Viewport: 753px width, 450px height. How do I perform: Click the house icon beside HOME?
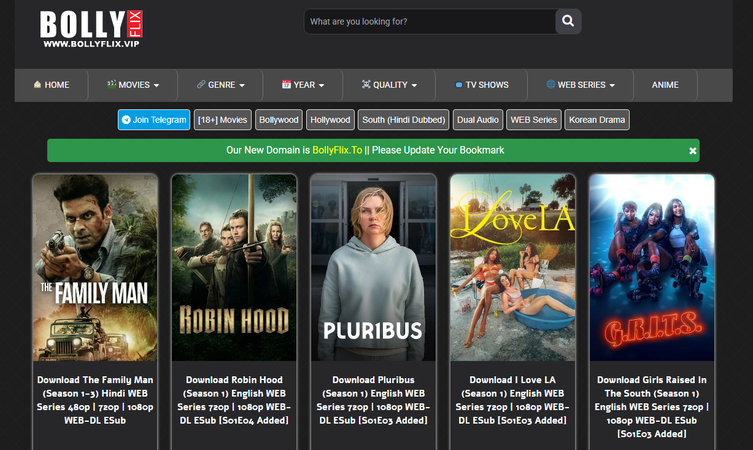[37, 85]
